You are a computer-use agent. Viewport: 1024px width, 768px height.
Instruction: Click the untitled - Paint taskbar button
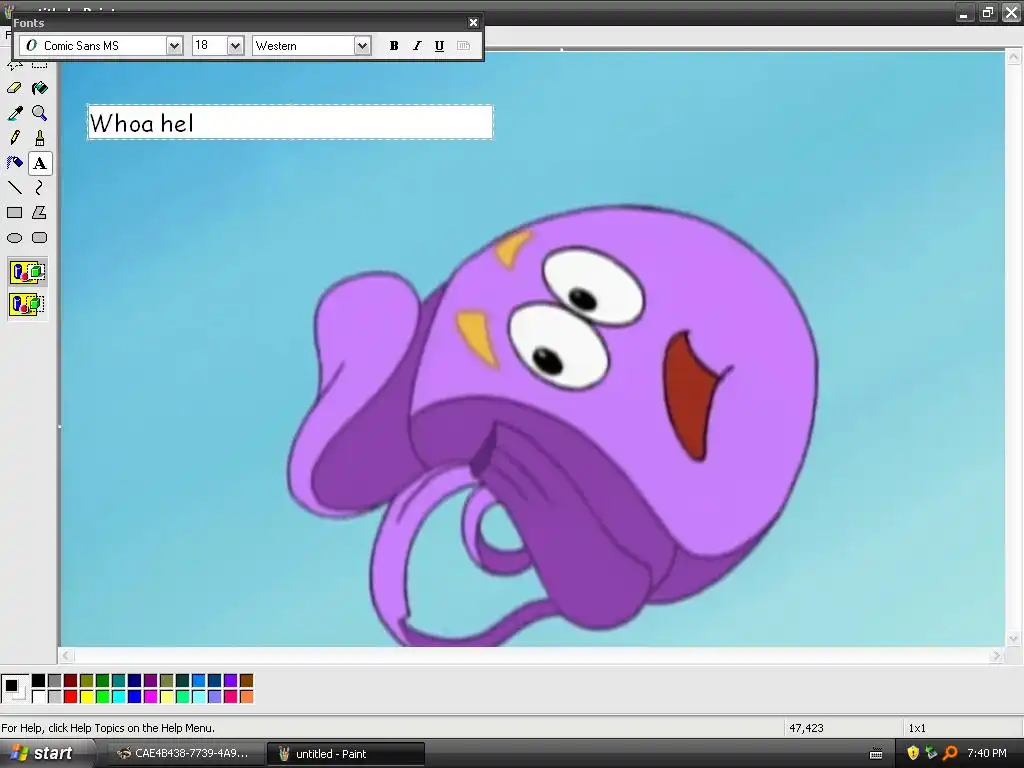pos(346,754)
